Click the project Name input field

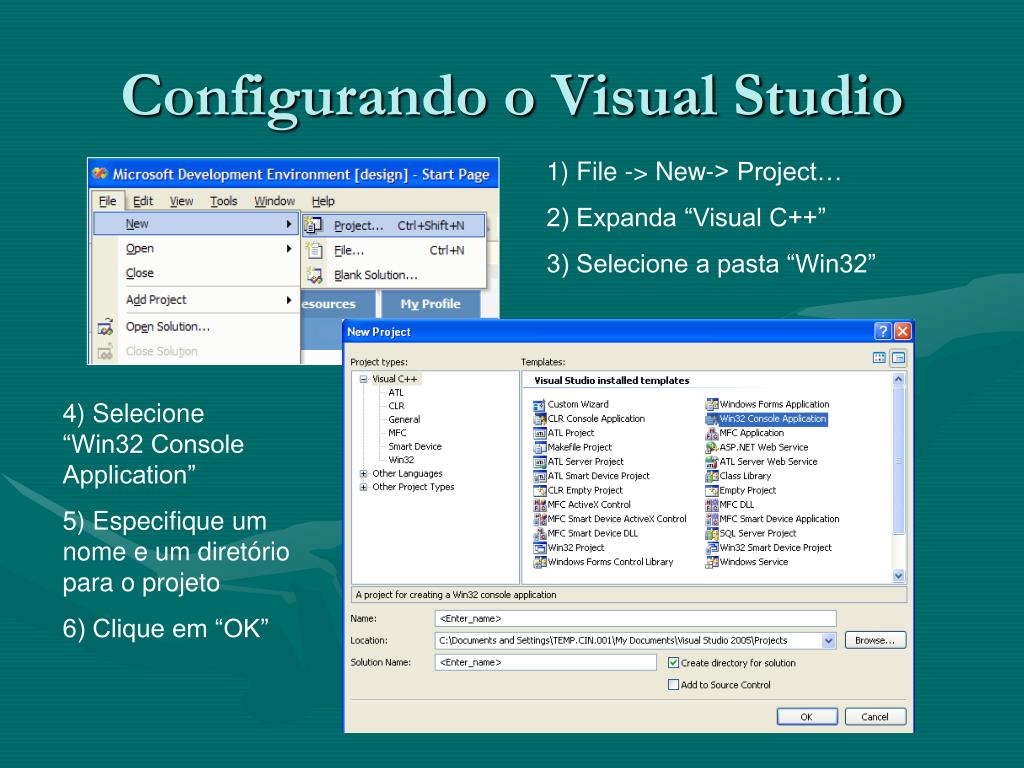pos(635,618)
